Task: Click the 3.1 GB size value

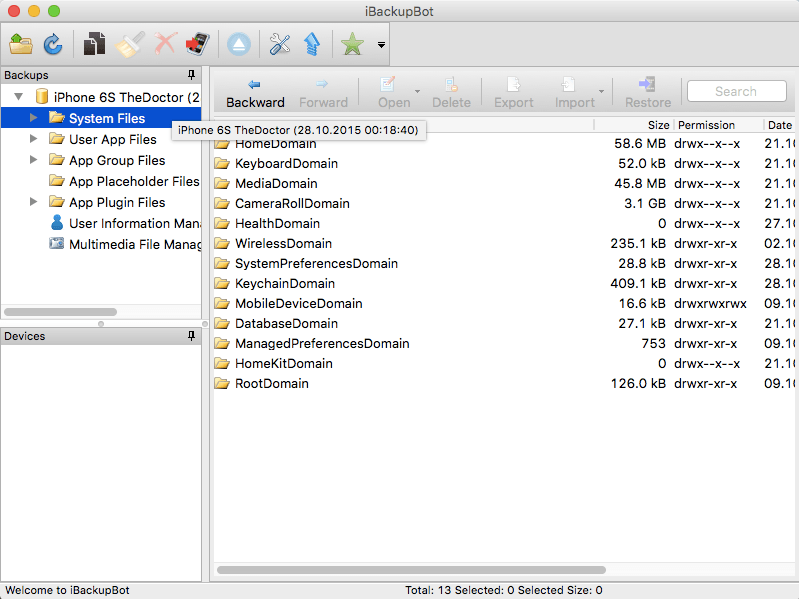Action: point(645,203)
